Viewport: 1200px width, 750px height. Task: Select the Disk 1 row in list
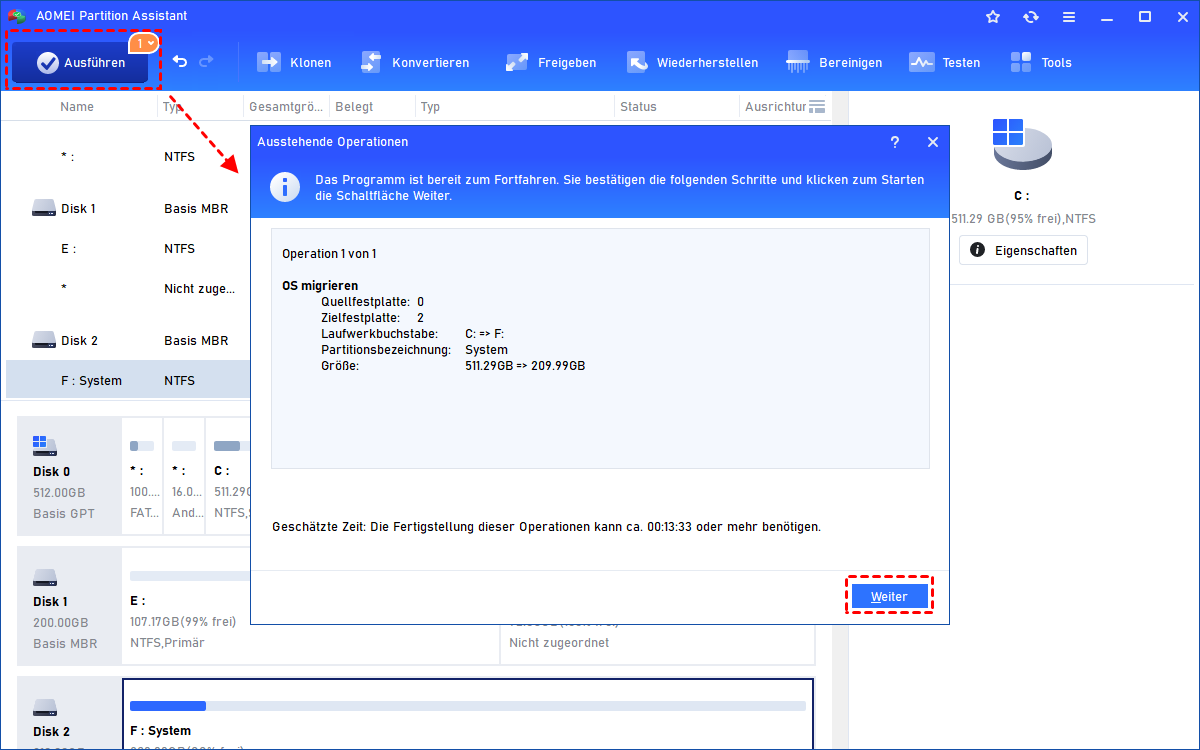click(x=127, y=208)
